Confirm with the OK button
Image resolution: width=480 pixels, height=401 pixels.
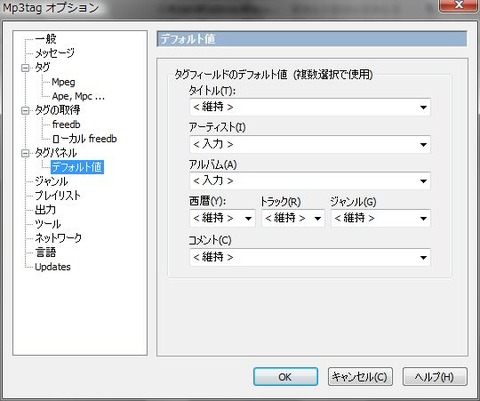pos(285,377)
